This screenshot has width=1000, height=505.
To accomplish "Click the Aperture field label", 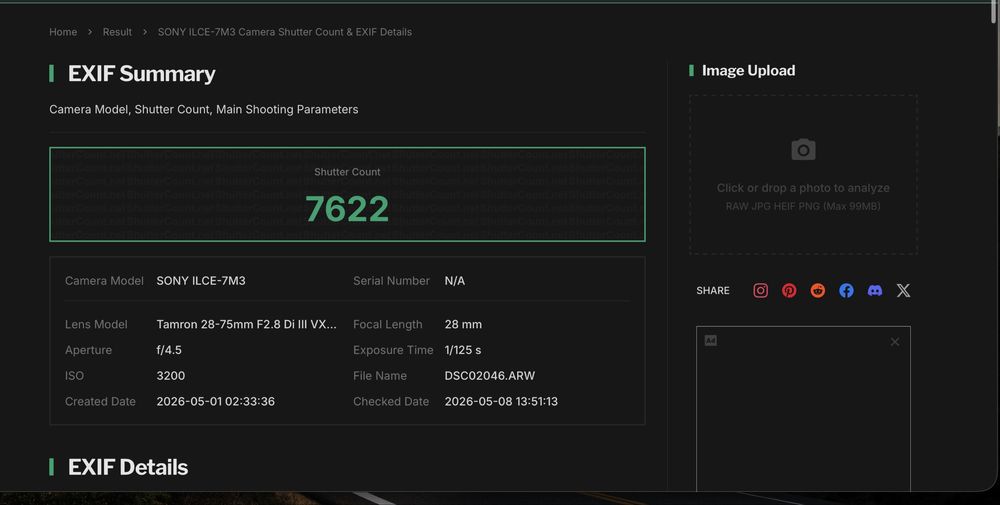I will coord(88,350).
